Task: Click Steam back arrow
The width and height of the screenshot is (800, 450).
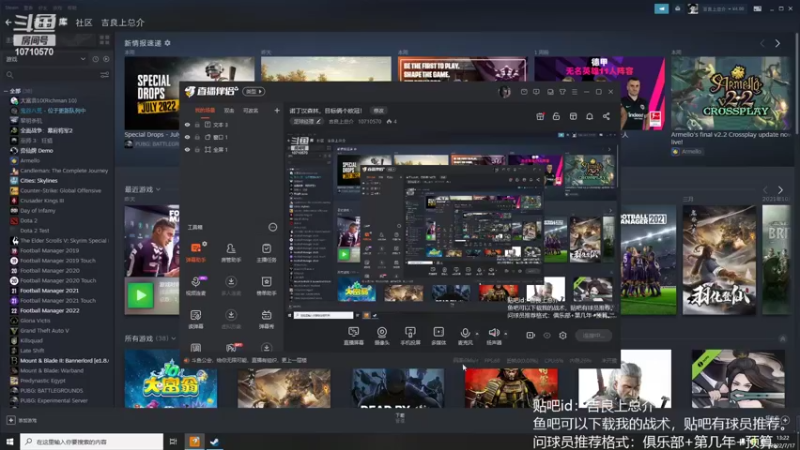Action: [x=8, y=22]
